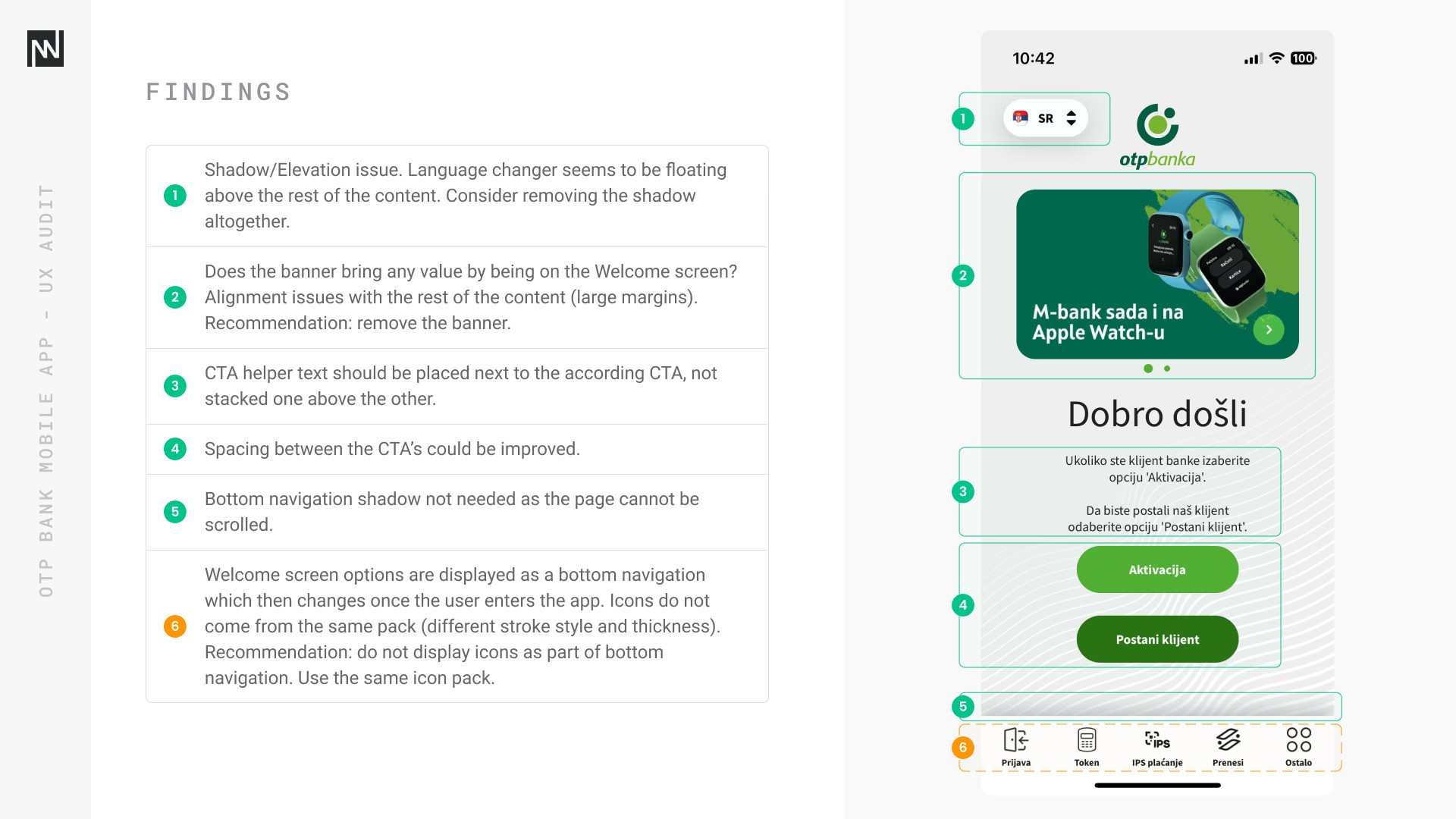This screenshot has height=819, width=1456.
Task: Click the otpbanka logo
Action: tap(1157, 136)
